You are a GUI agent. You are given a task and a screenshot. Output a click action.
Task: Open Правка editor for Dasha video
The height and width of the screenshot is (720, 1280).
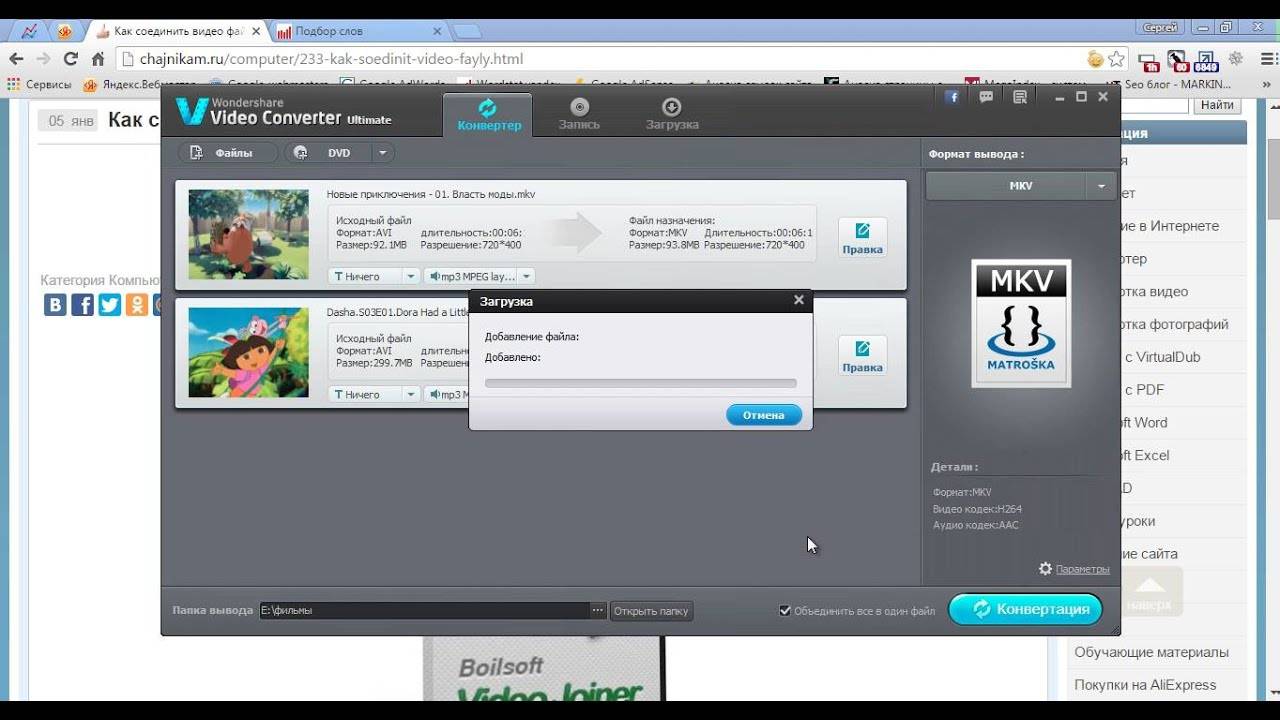pos(862,356)
